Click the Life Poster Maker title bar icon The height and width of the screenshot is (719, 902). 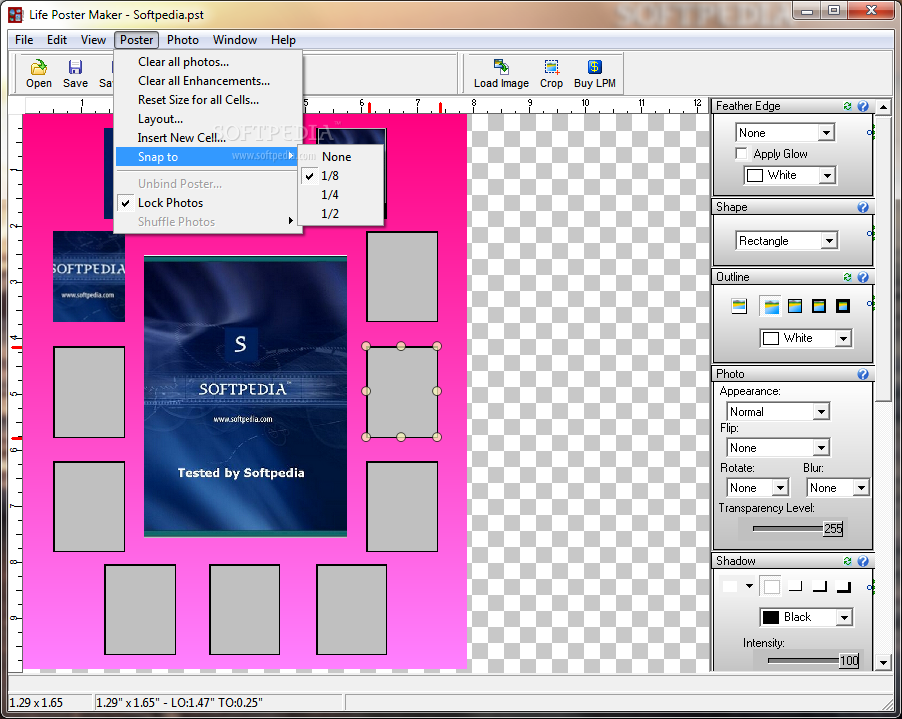16,14
